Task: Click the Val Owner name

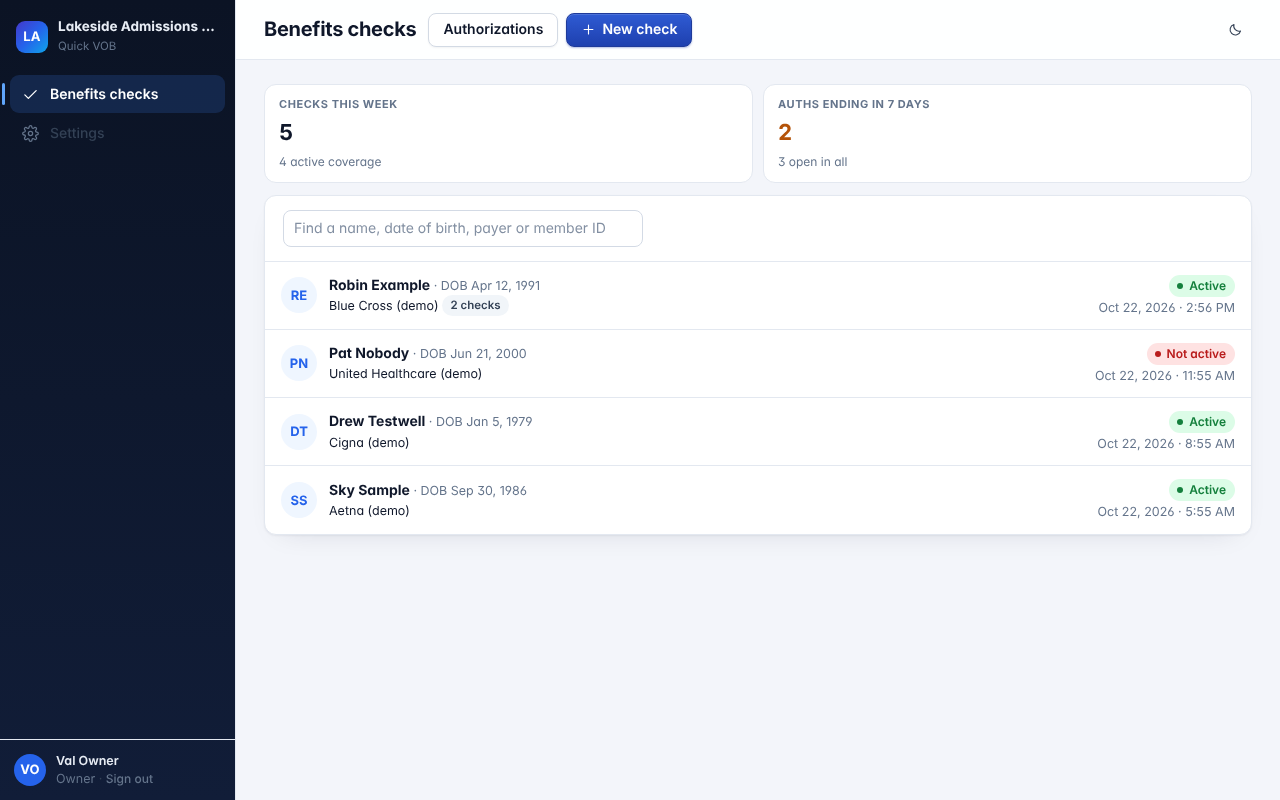Action: (87, 761)
